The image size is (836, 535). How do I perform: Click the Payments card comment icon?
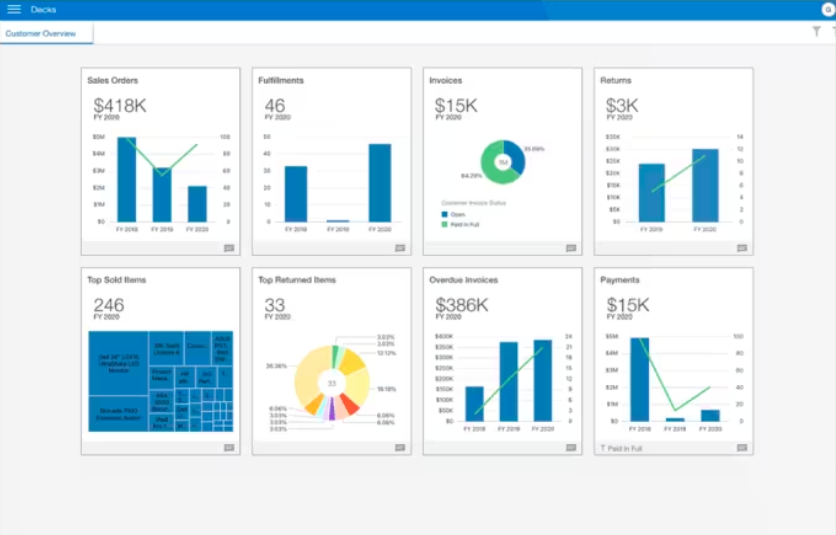click(x=742, y=448)
